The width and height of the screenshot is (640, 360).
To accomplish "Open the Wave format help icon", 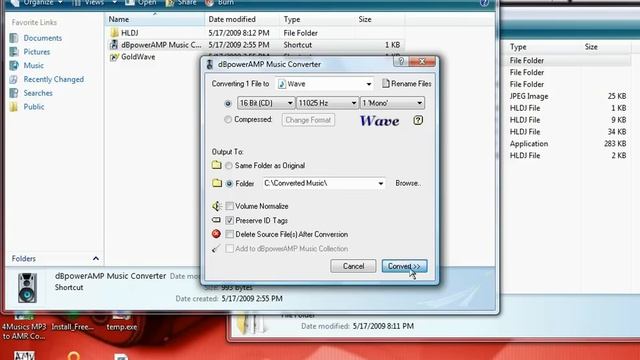I will click(418, 120).
